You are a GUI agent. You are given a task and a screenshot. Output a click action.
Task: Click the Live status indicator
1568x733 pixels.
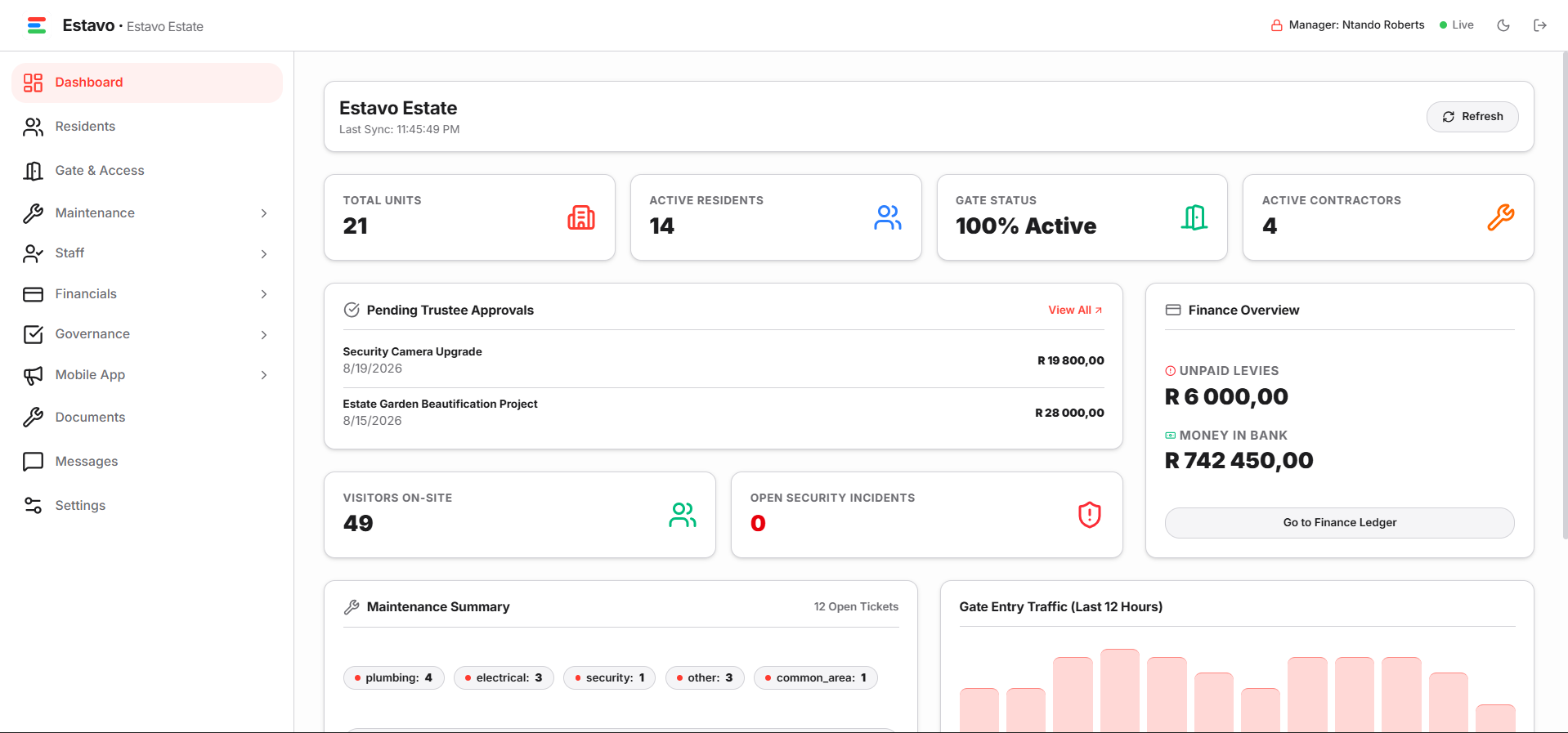(1457, 25)
